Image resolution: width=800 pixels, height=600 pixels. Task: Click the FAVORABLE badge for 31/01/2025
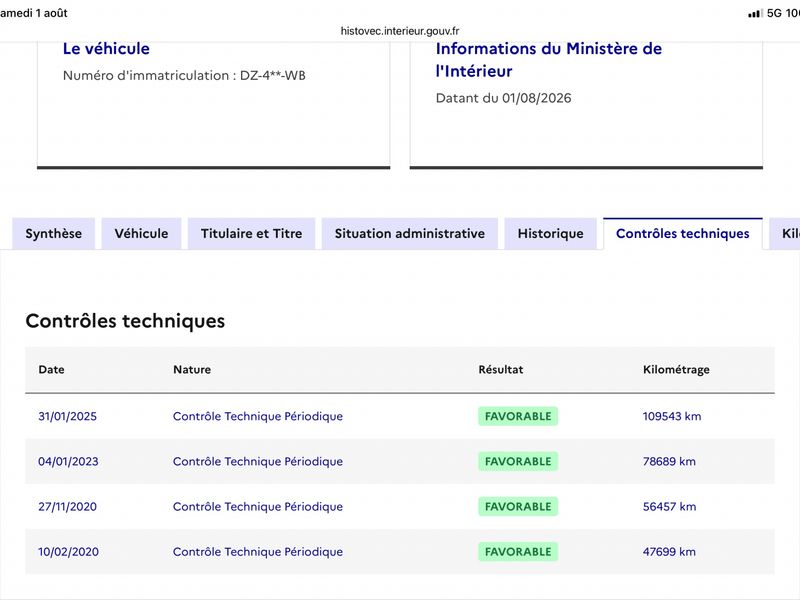[x=518, y=416]
